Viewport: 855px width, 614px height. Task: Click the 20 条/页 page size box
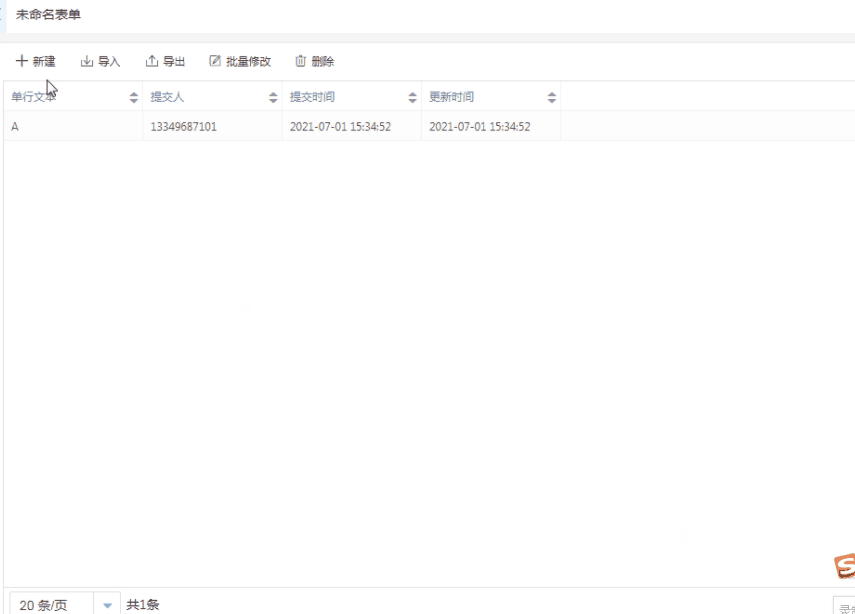pyautogui.click(x=50, y=605)
